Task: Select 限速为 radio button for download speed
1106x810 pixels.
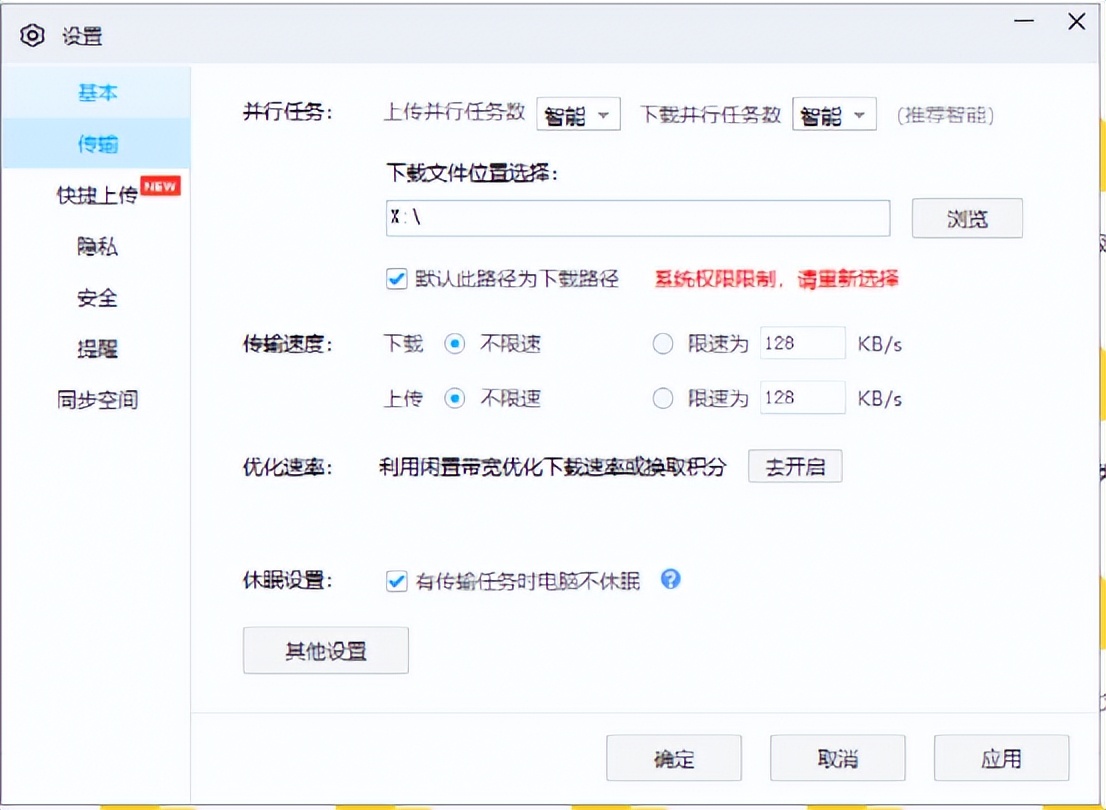Action: point(663,343)
